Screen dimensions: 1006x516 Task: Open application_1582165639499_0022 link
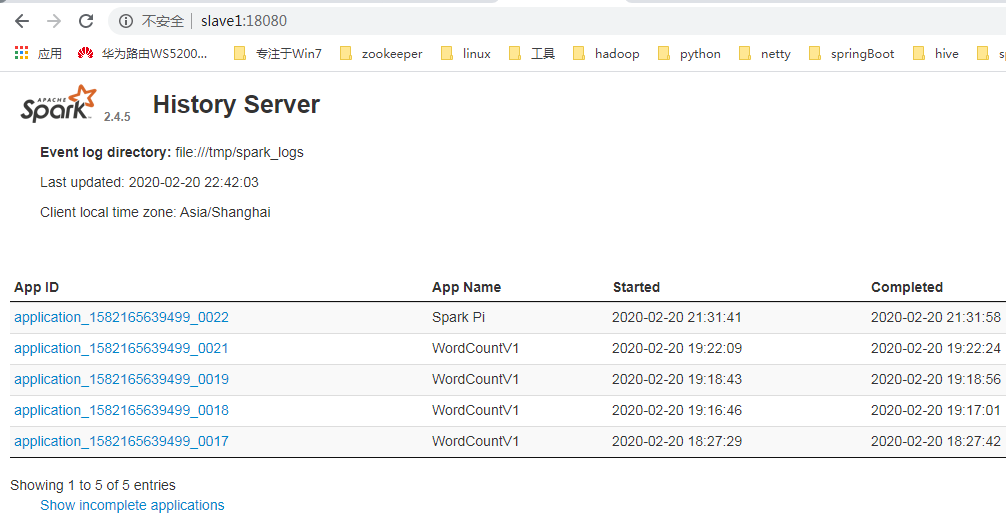pos(121,317)
